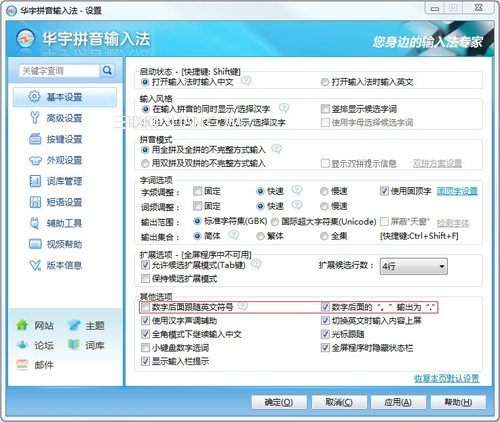500x422 pixels.
Task: Switch to 短语设置 section
Action: [65, 202]
